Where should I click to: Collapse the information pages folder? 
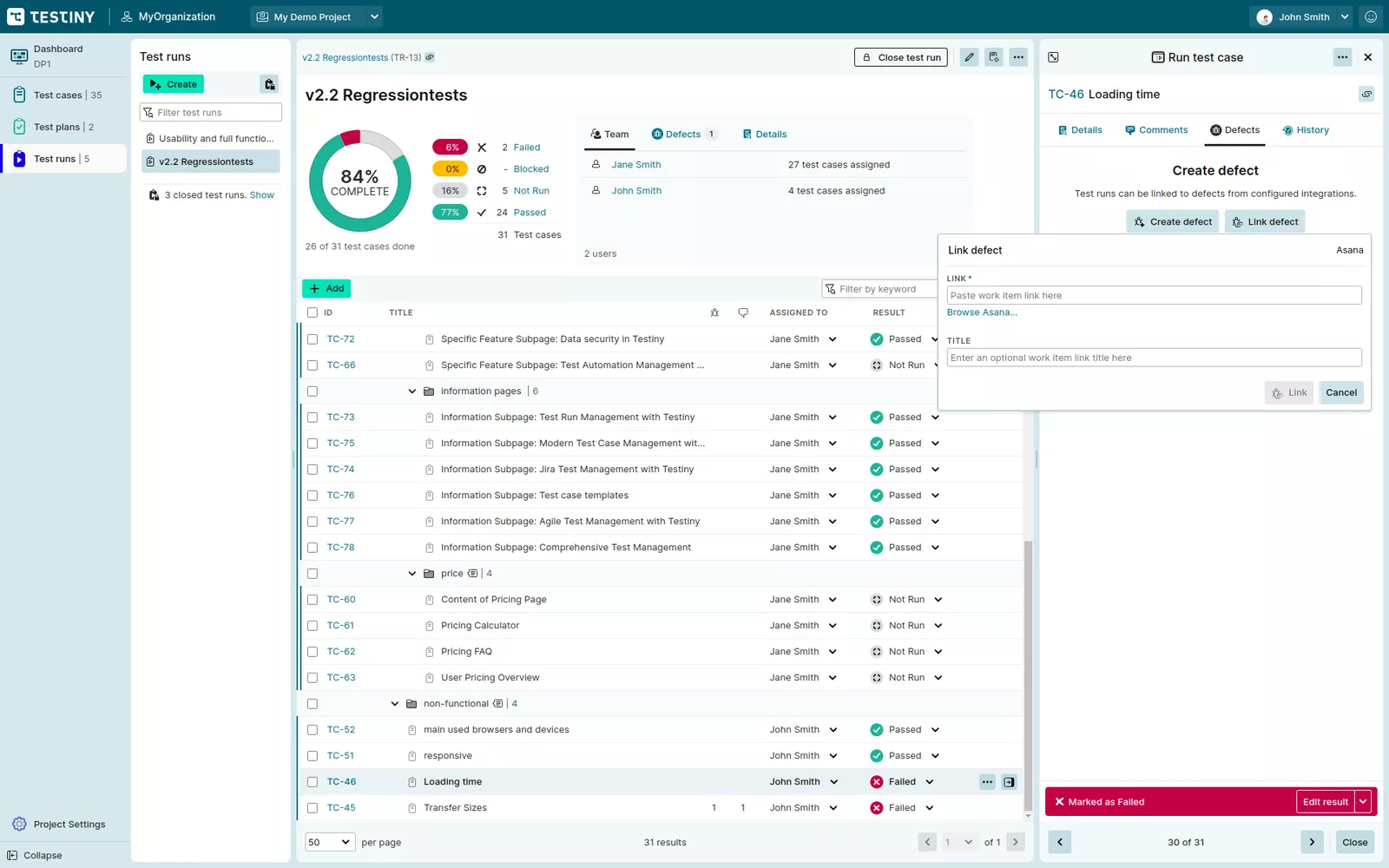[x=411, y=391]
